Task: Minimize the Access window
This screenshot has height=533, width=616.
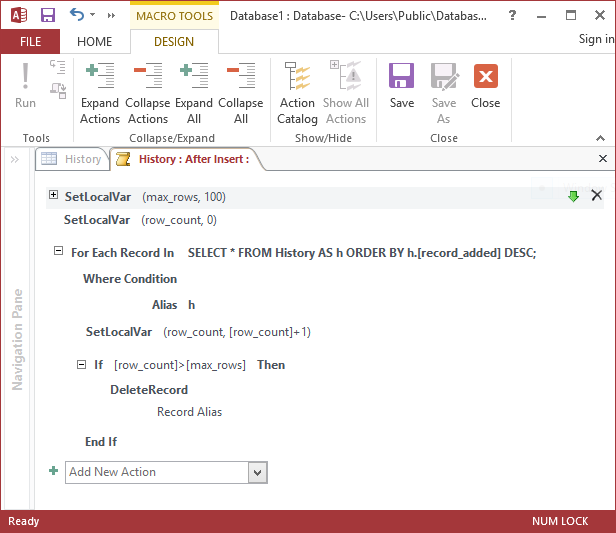Action: coord(541,16)
